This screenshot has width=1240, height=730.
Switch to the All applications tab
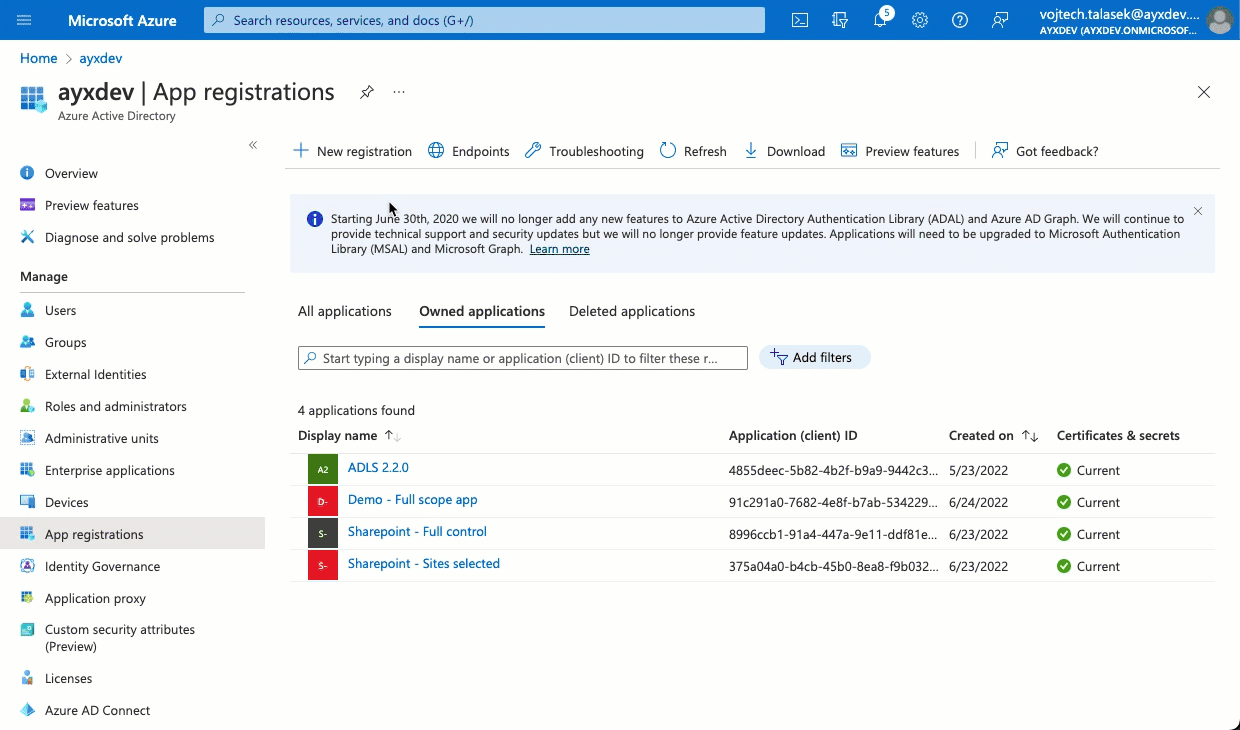[344, 311]
